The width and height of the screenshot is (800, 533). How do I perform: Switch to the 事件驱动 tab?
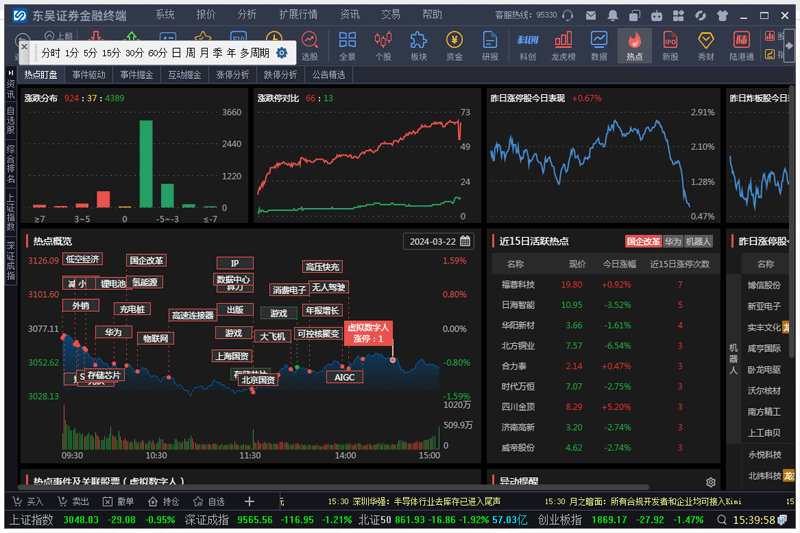[89, 75]
